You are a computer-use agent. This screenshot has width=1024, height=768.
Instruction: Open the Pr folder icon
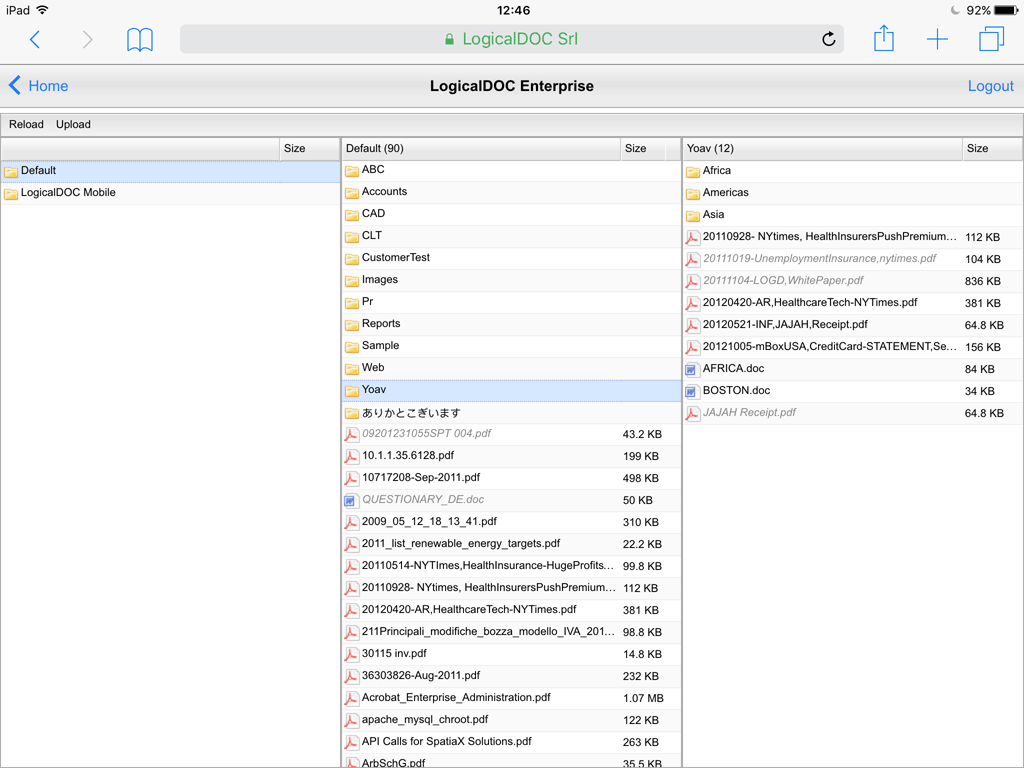tap(352, 303)
